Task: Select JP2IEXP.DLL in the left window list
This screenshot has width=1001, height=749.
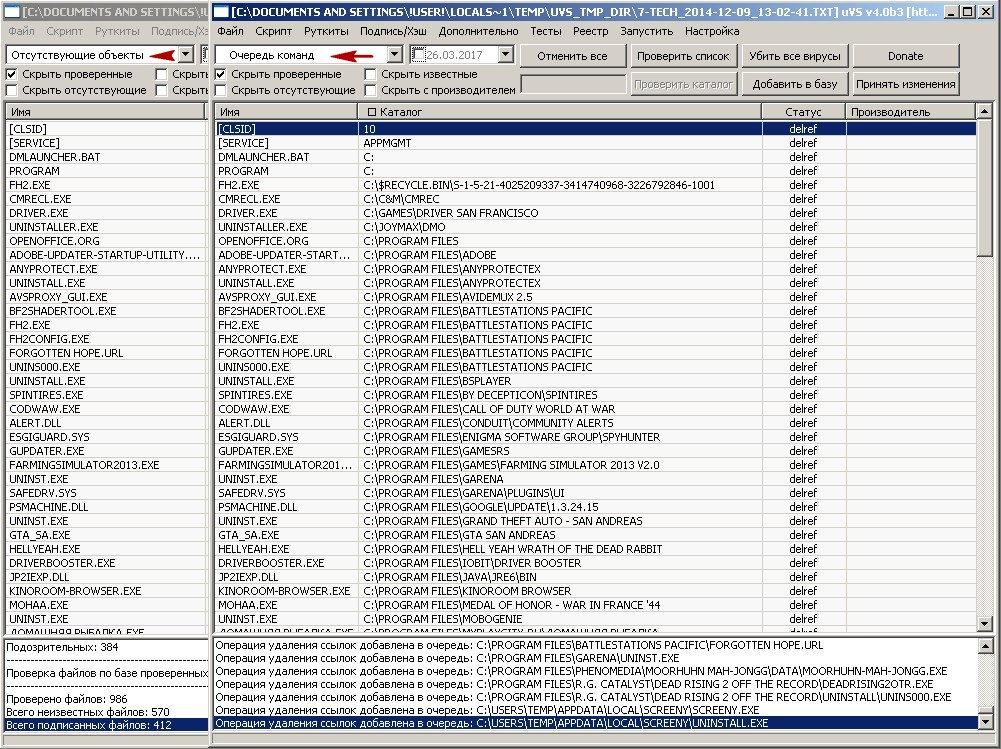Action: (x=106, y=577)
